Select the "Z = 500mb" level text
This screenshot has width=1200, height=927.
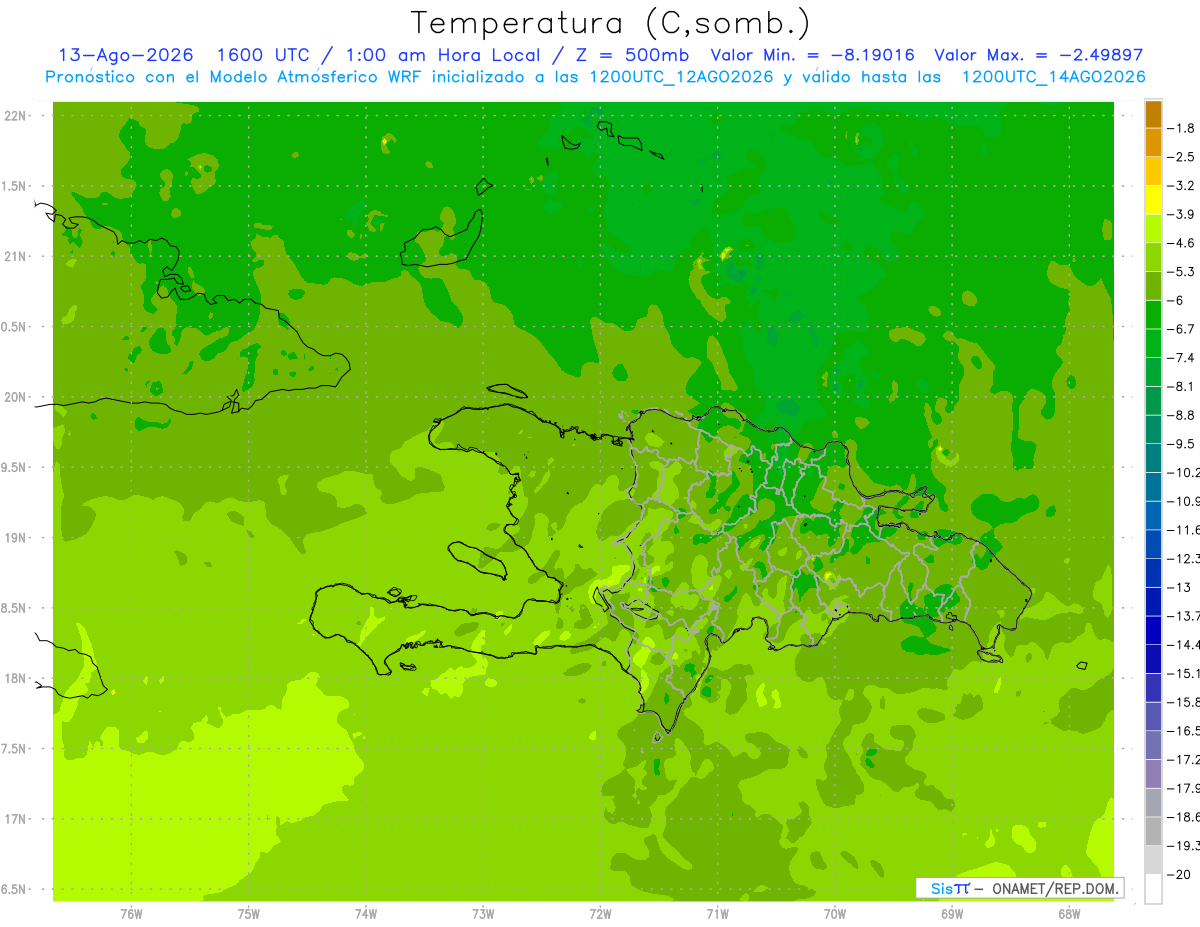627,55
